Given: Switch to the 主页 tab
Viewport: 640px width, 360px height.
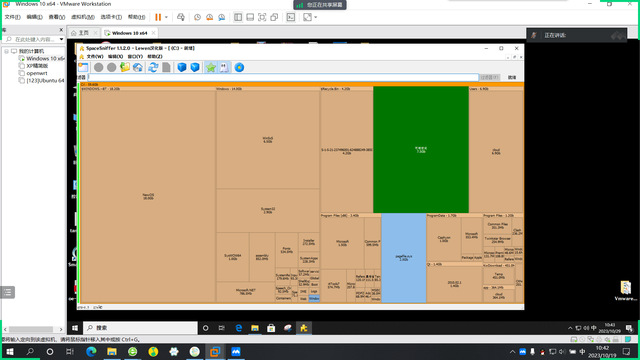Looking at the screenshot, I should tap(84, 33).
